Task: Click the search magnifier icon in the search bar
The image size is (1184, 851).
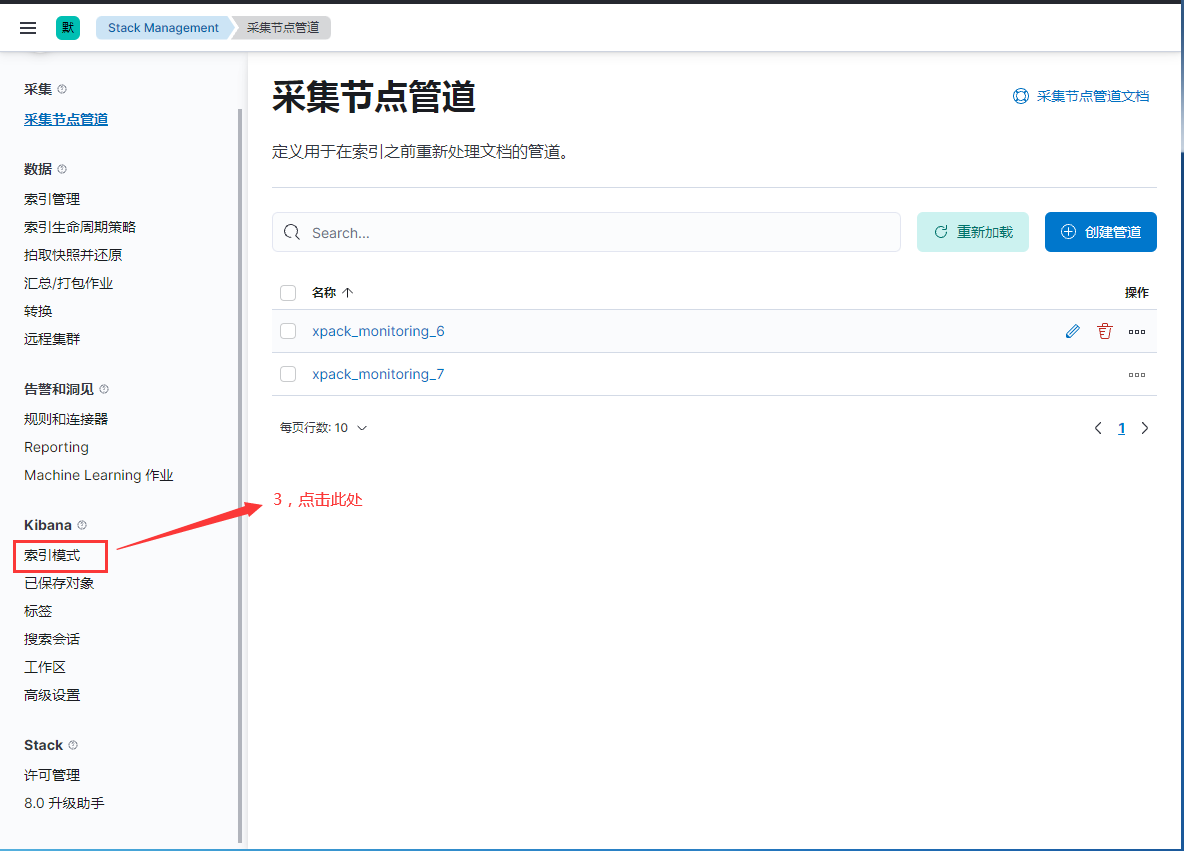Action: (x=291, y=231)
